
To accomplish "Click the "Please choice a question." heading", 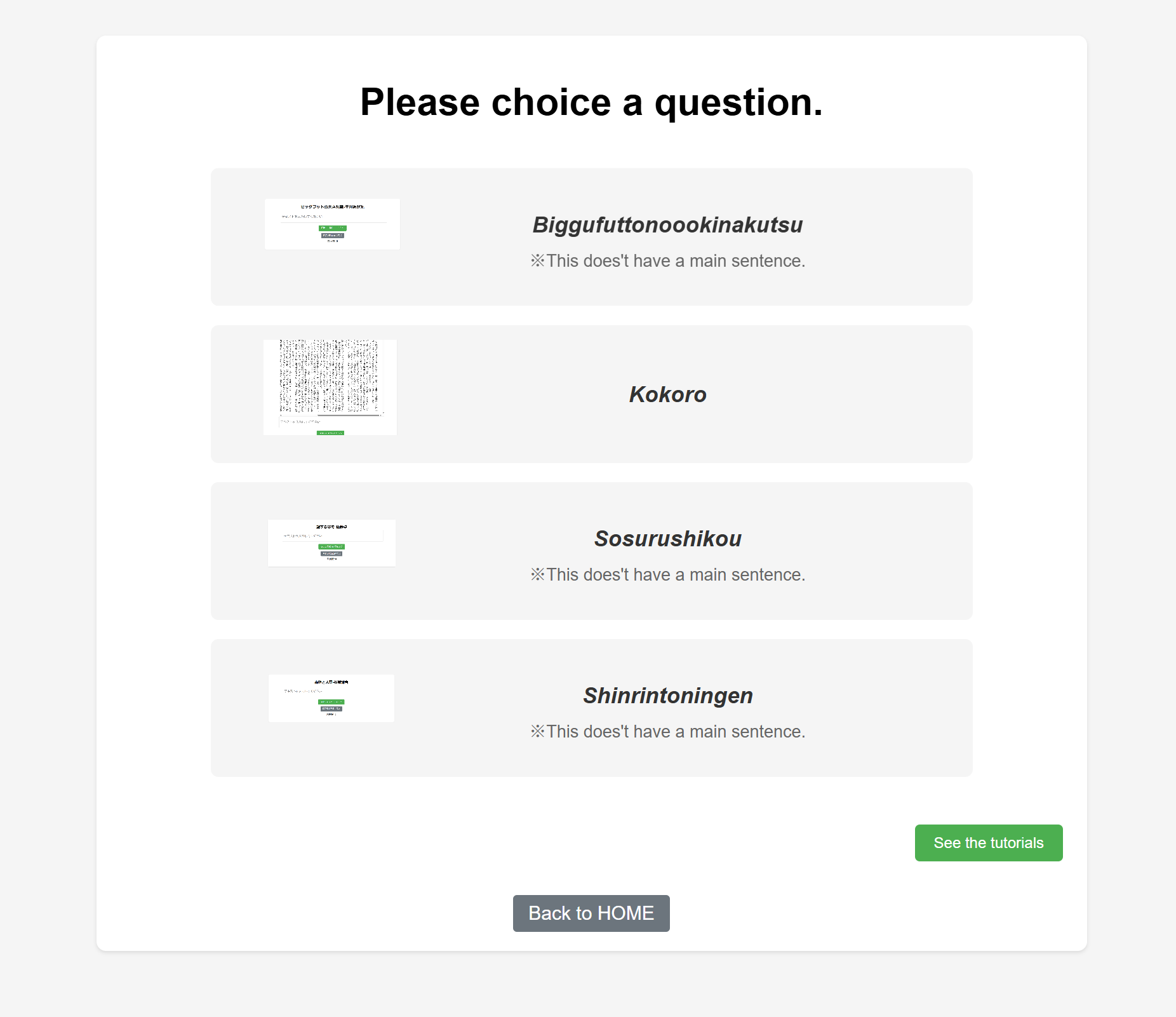I will coord(591,102).
